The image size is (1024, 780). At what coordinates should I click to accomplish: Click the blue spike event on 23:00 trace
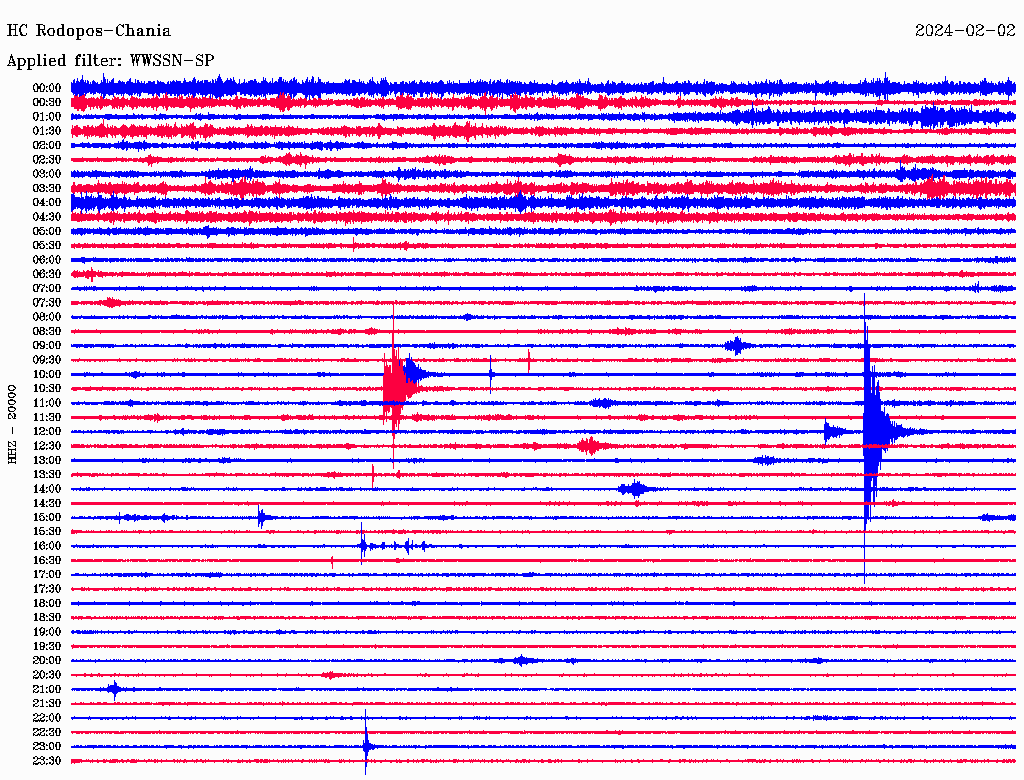366,745
